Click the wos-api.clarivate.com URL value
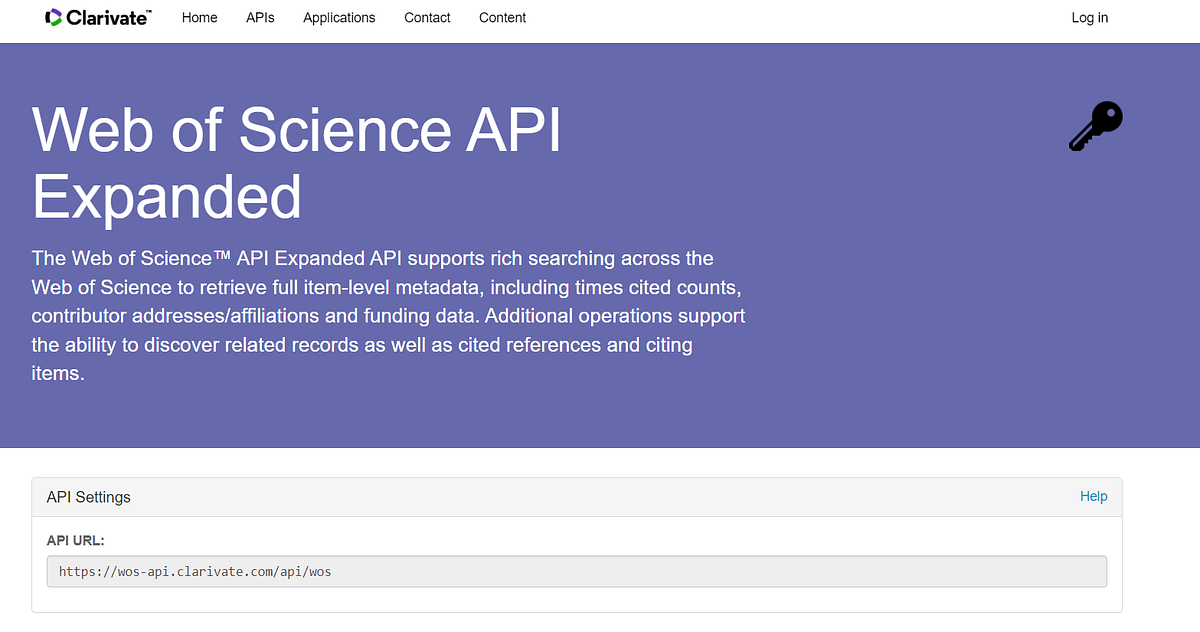The image size is (1200, 632). (195, 571)
